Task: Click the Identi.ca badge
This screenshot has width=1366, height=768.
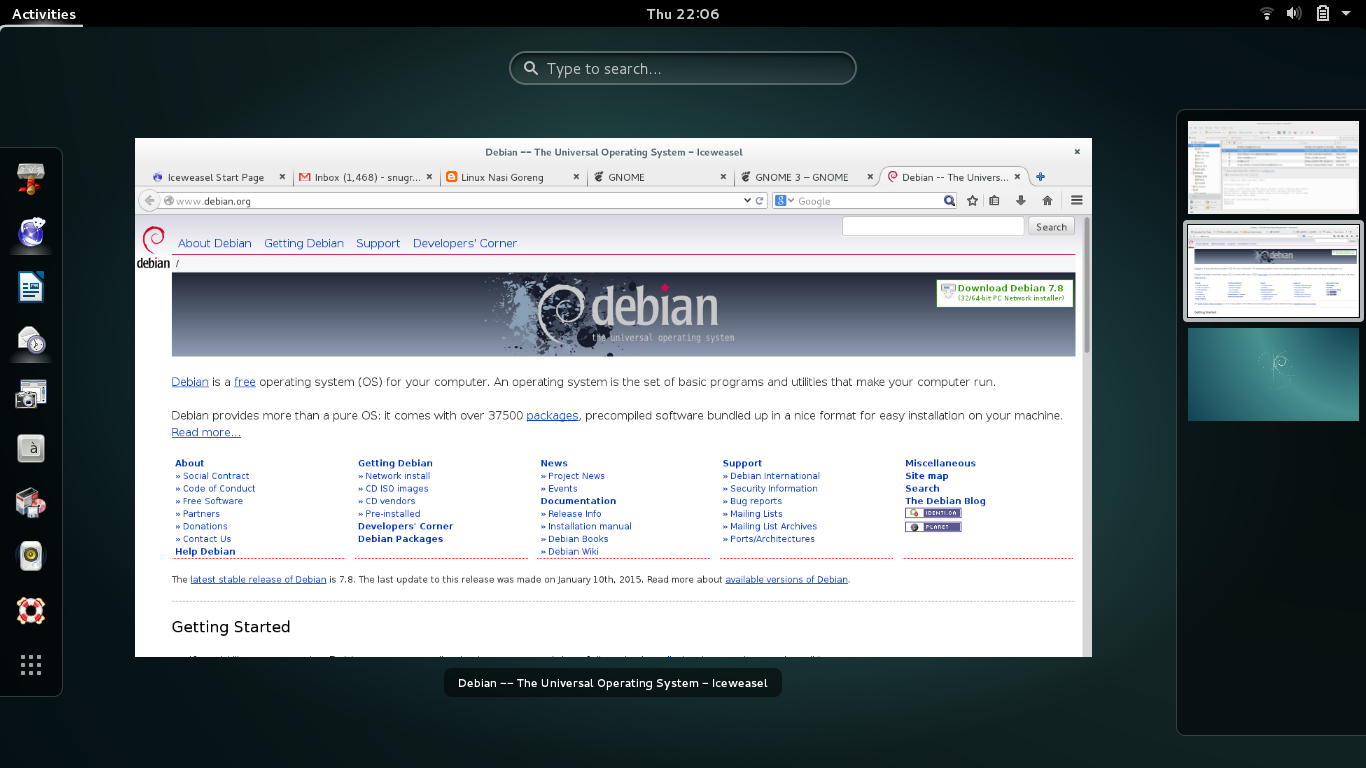Action: (x=933, y=513)
